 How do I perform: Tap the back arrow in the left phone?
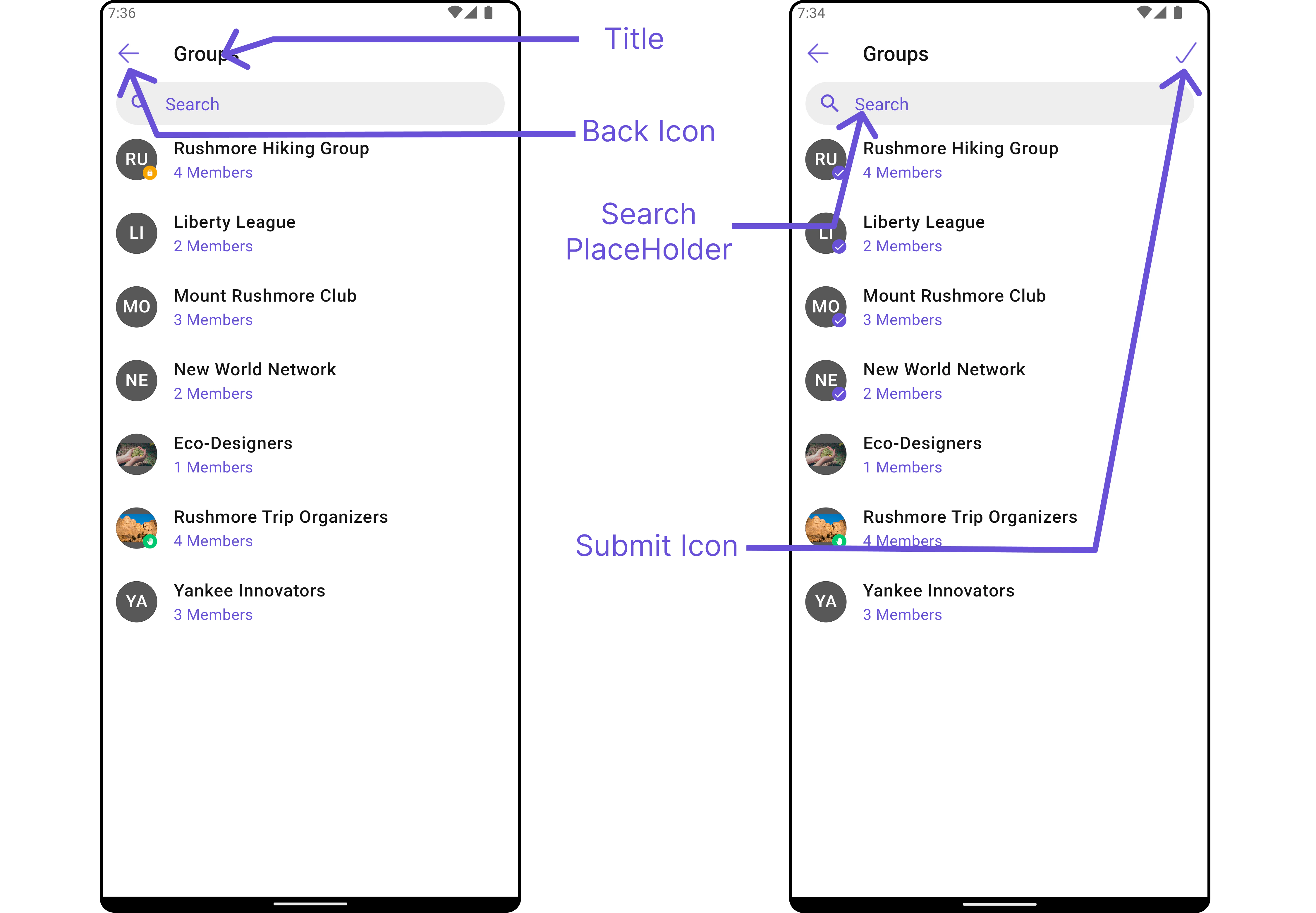(129, 54)
